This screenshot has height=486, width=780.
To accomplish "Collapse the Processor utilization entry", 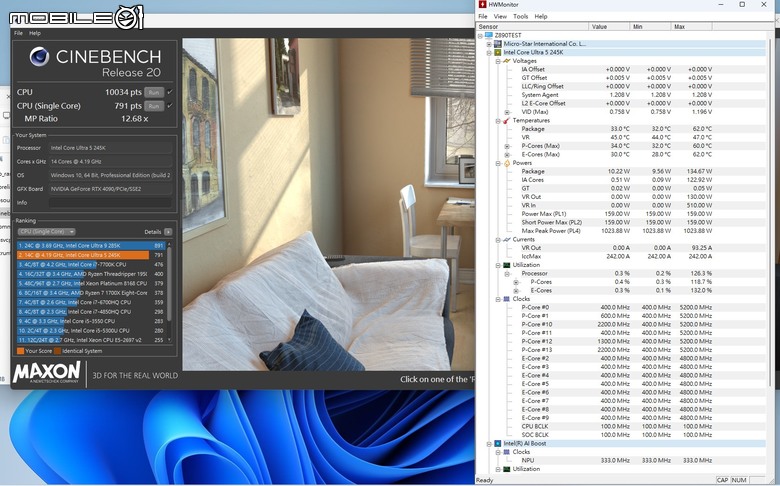I will [507, 274].
